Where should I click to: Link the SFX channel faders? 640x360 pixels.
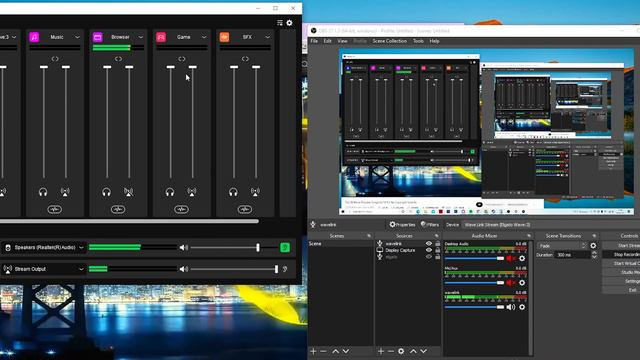coord(245,59)
